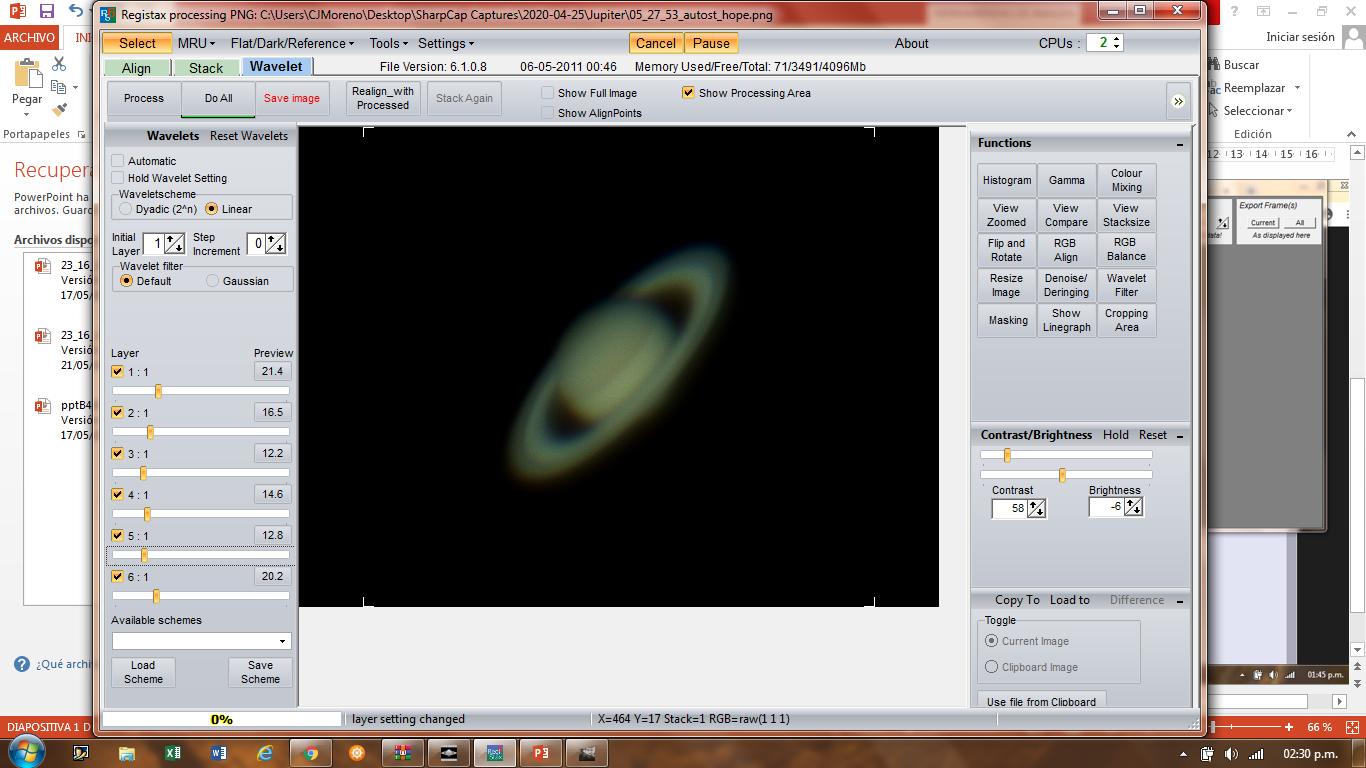Click the Pegar clipboard icon in PowerPoint
The width and height of the screenshot is (1366, 768).
coord(27,75)
